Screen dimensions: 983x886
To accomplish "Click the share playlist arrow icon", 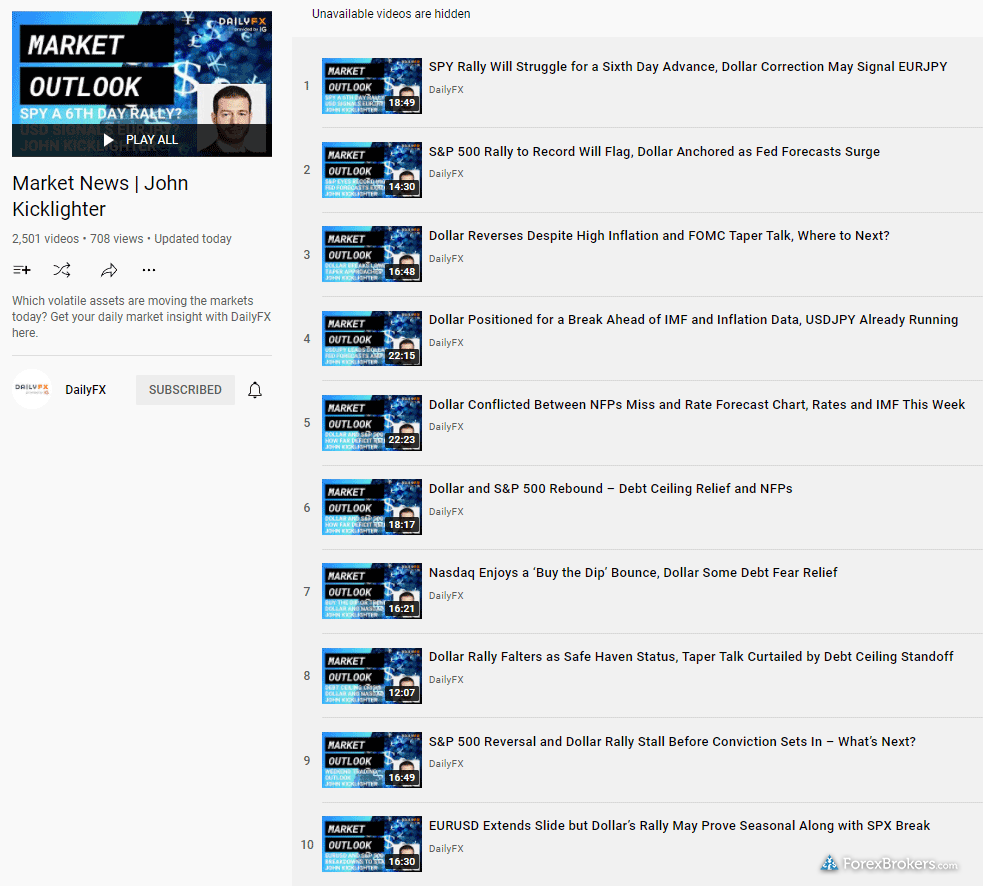I will point(109,270).
